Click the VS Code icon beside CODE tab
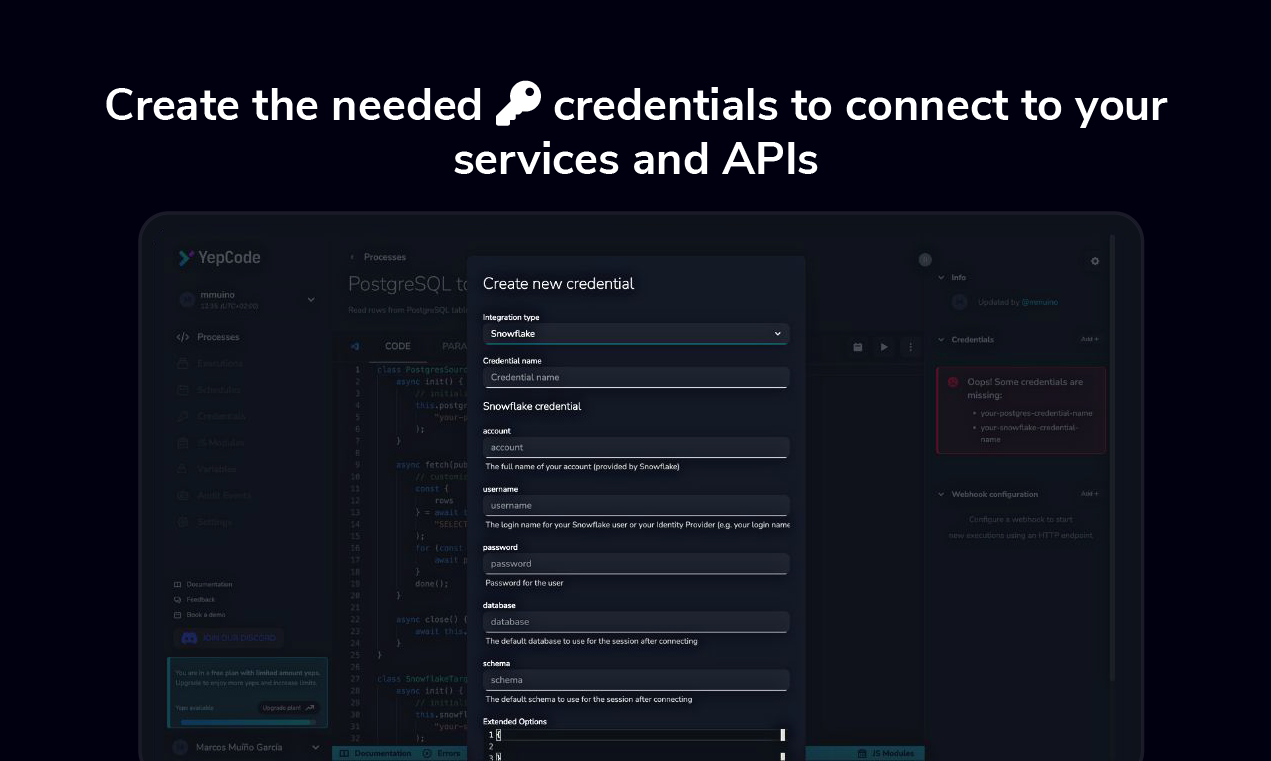Image resolution: width=1271 pixels, height=761 pixels. tap(354, 347)
